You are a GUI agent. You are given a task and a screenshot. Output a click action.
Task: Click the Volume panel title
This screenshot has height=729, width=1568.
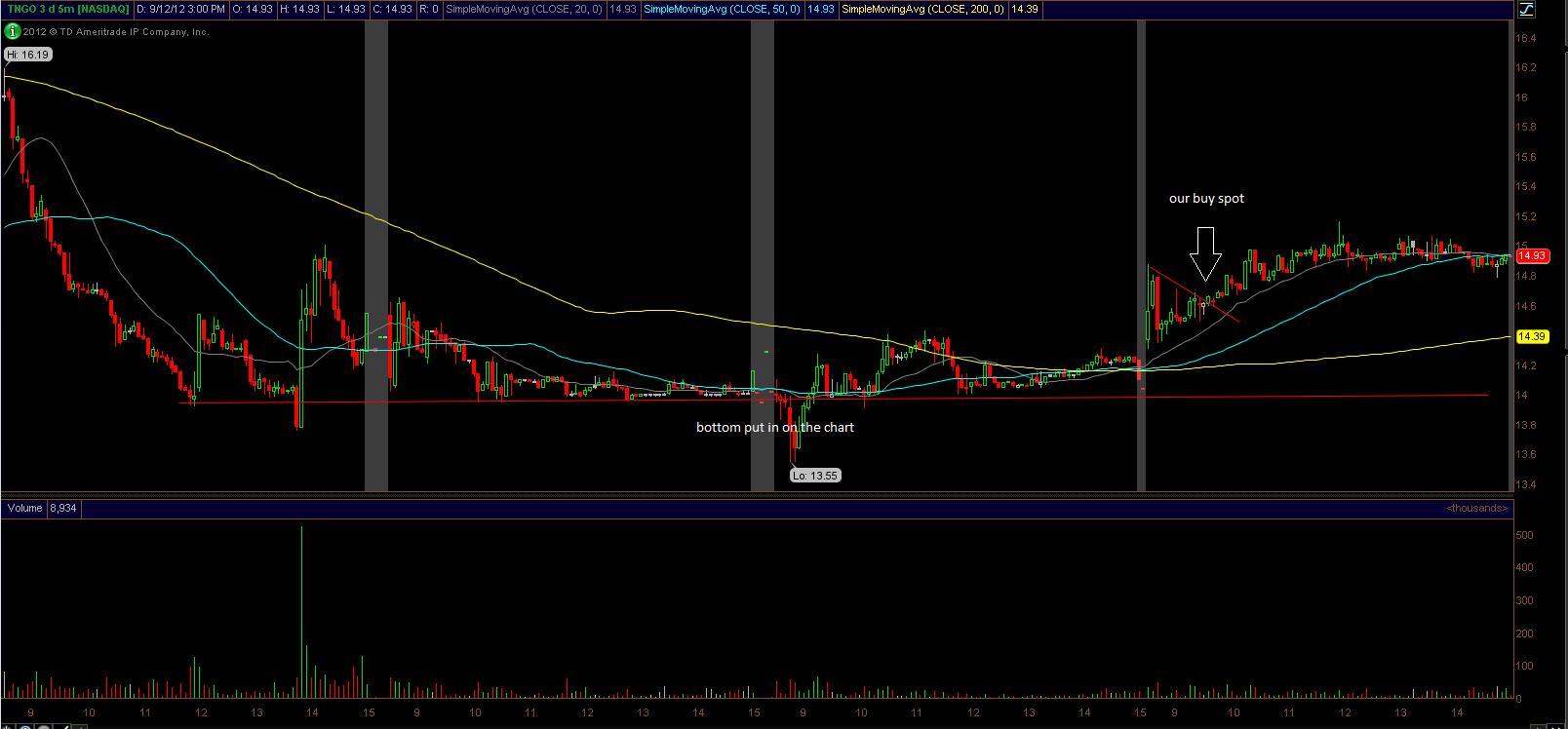[24, 508]
